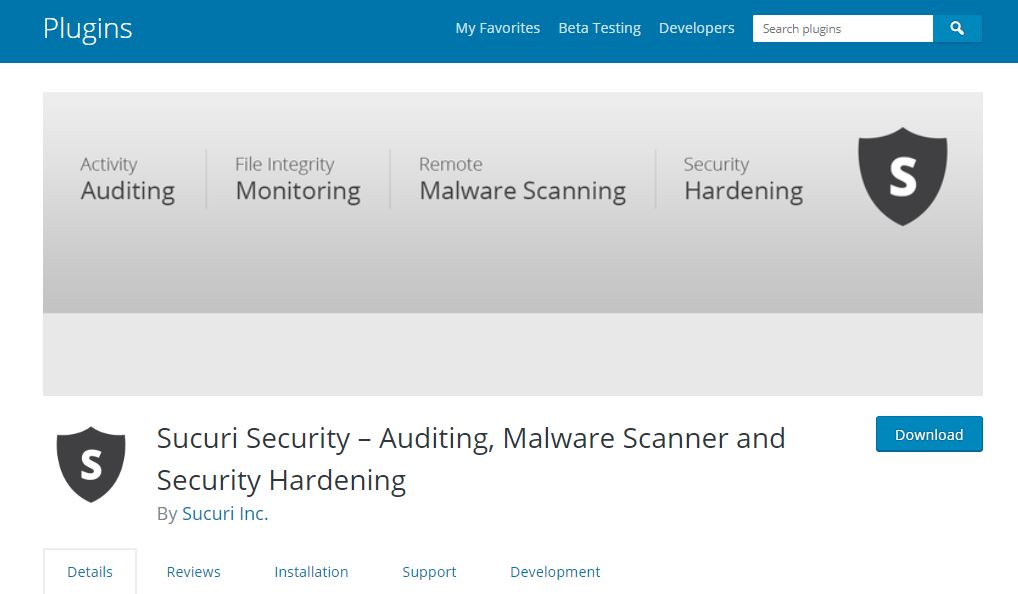Go to the Developers page
The height and width of the screenshot is (594, 1018).
pyautogui.click(x=697, y=29)
